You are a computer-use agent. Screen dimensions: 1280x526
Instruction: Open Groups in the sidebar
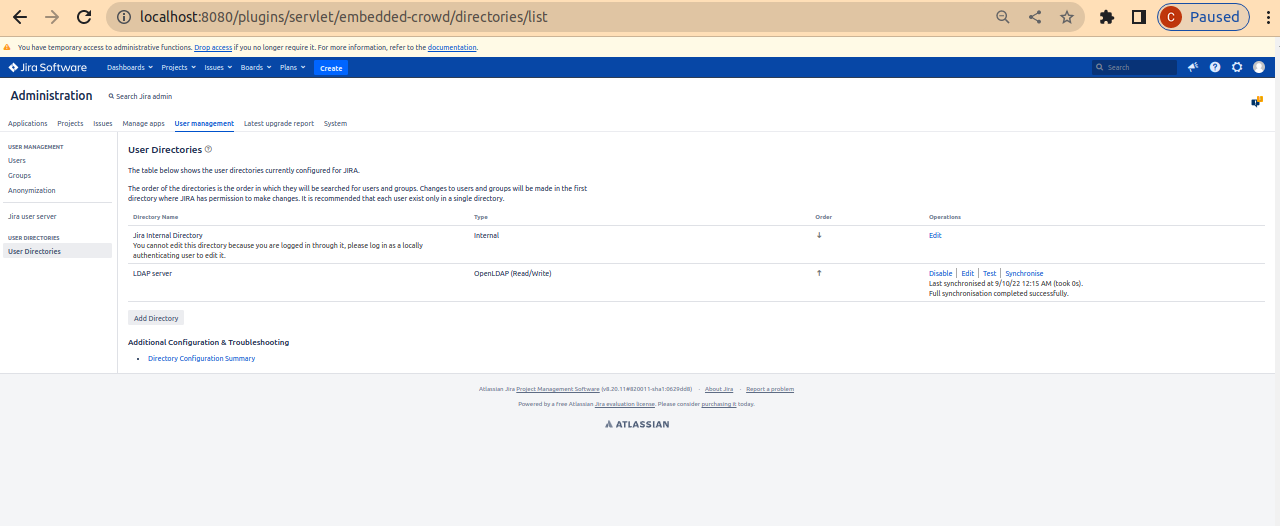click(x=20, y=175)
